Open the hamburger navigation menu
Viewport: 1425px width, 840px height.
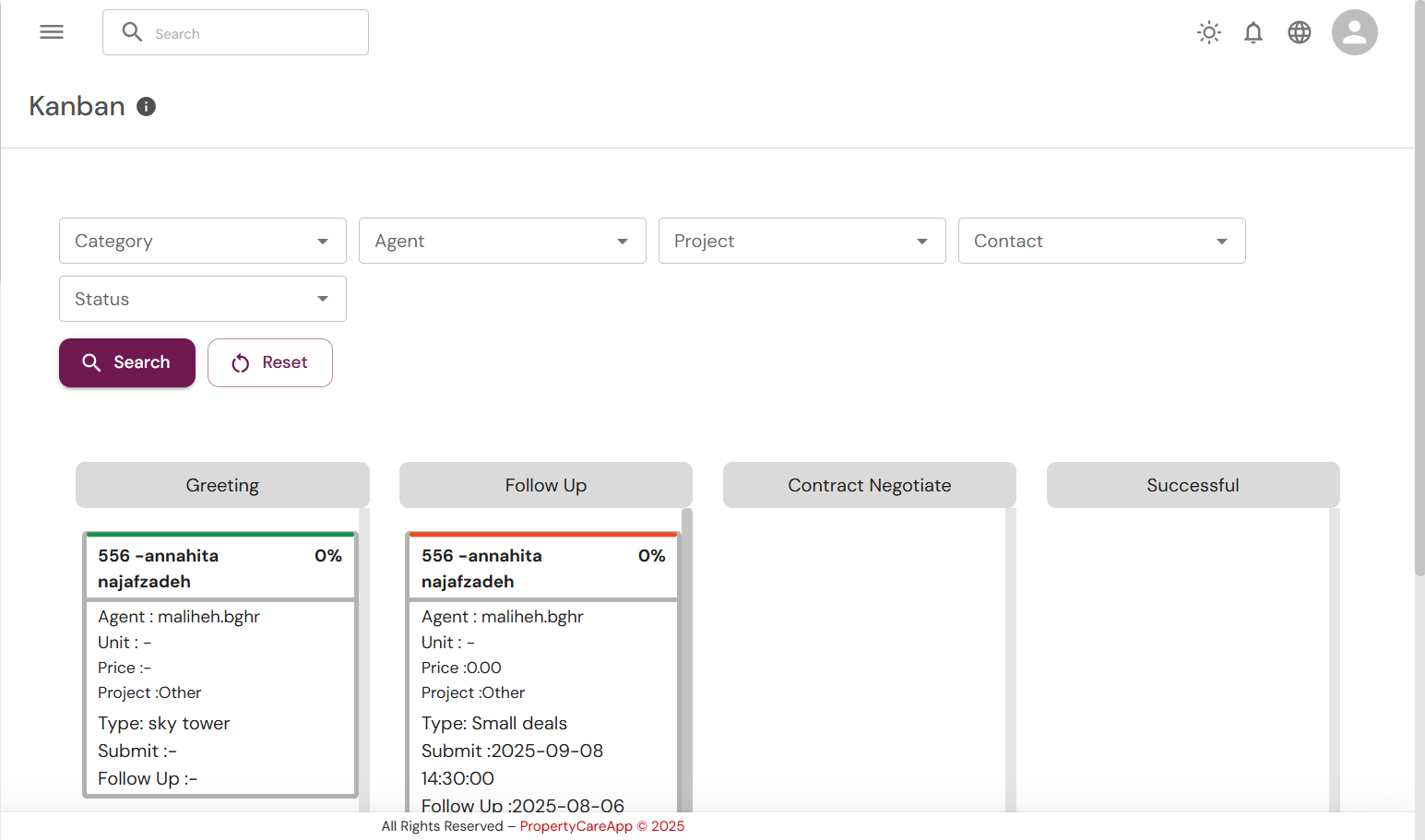pyautogui.click(x=52, y=32)
